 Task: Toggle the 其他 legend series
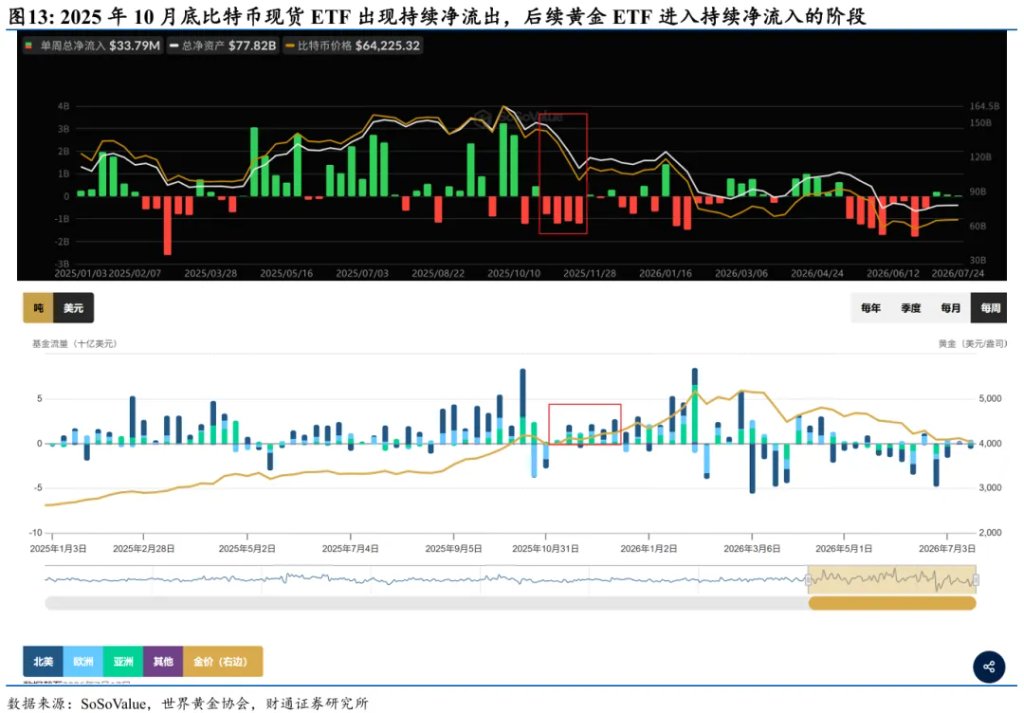coord(163,661)
